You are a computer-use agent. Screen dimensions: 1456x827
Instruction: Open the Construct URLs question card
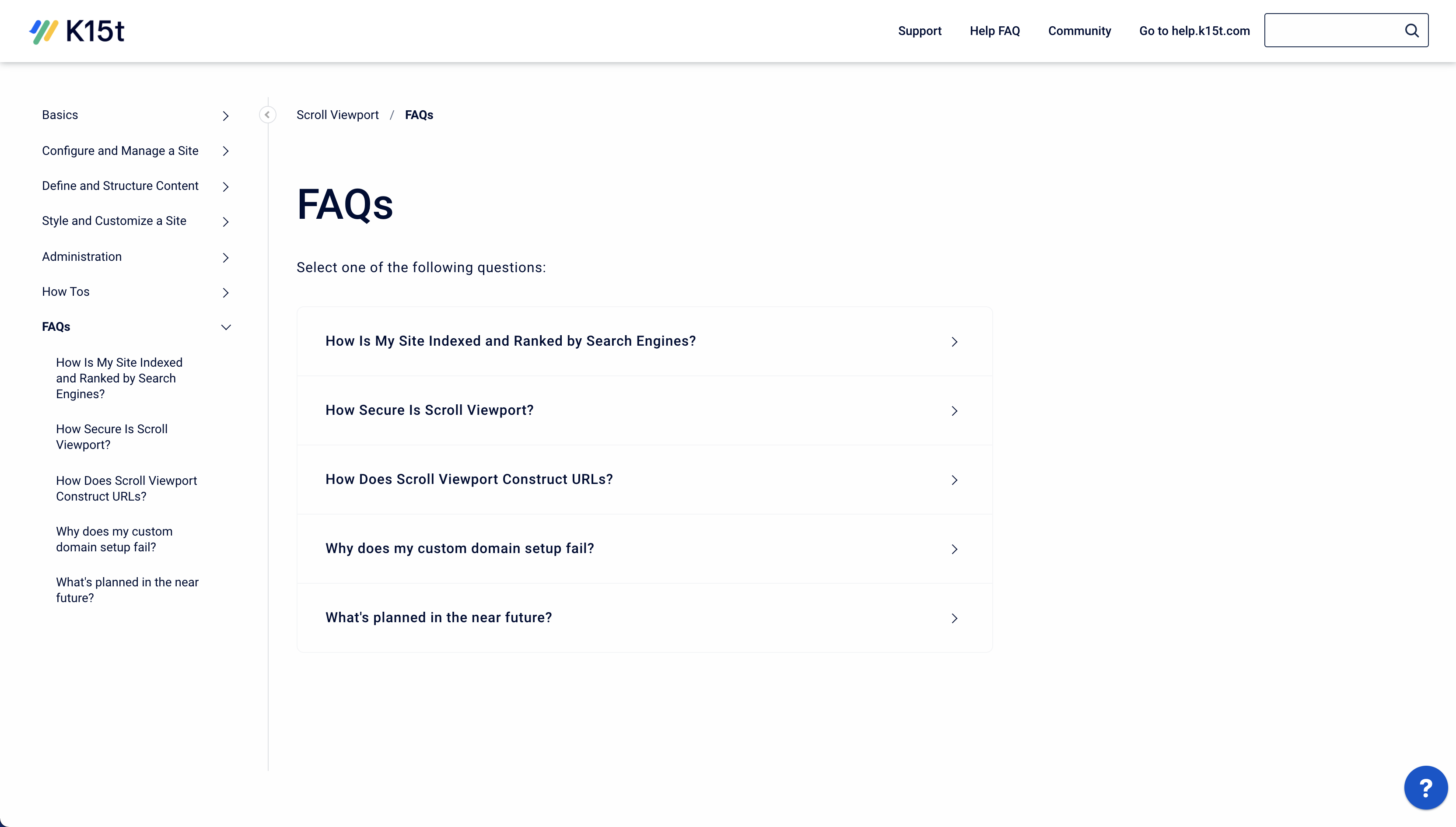pyautogui.click(x=644, y=480)
